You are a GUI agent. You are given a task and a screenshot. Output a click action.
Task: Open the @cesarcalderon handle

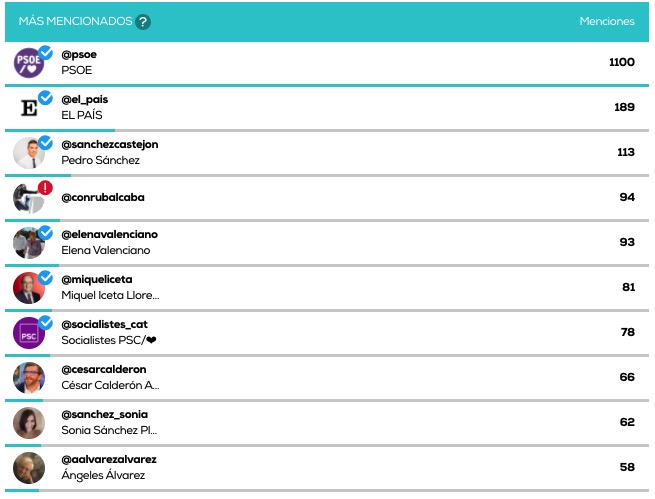(x=104, y=370)
